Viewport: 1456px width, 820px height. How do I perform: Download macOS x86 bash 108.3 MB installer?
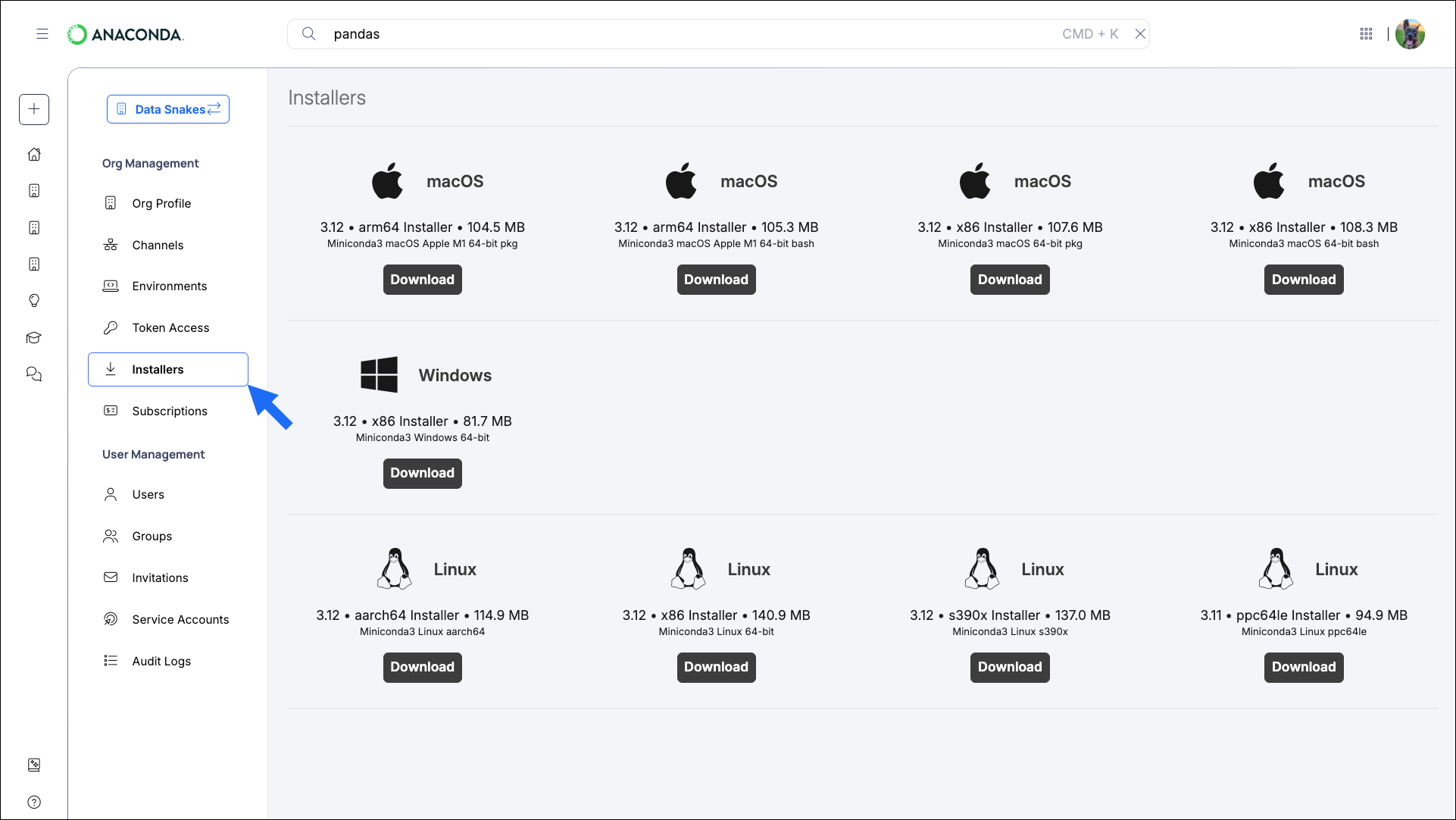point(1304,280)
